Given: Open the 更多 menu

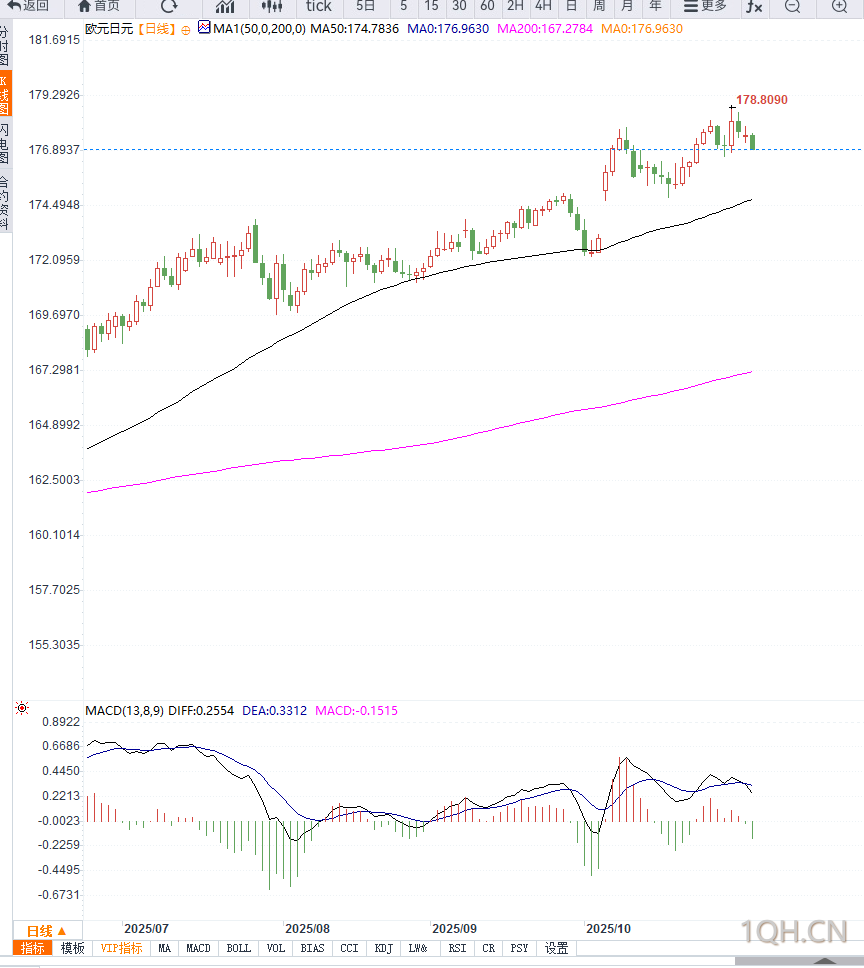Looking at the screenshot, I should click(706, 6).
